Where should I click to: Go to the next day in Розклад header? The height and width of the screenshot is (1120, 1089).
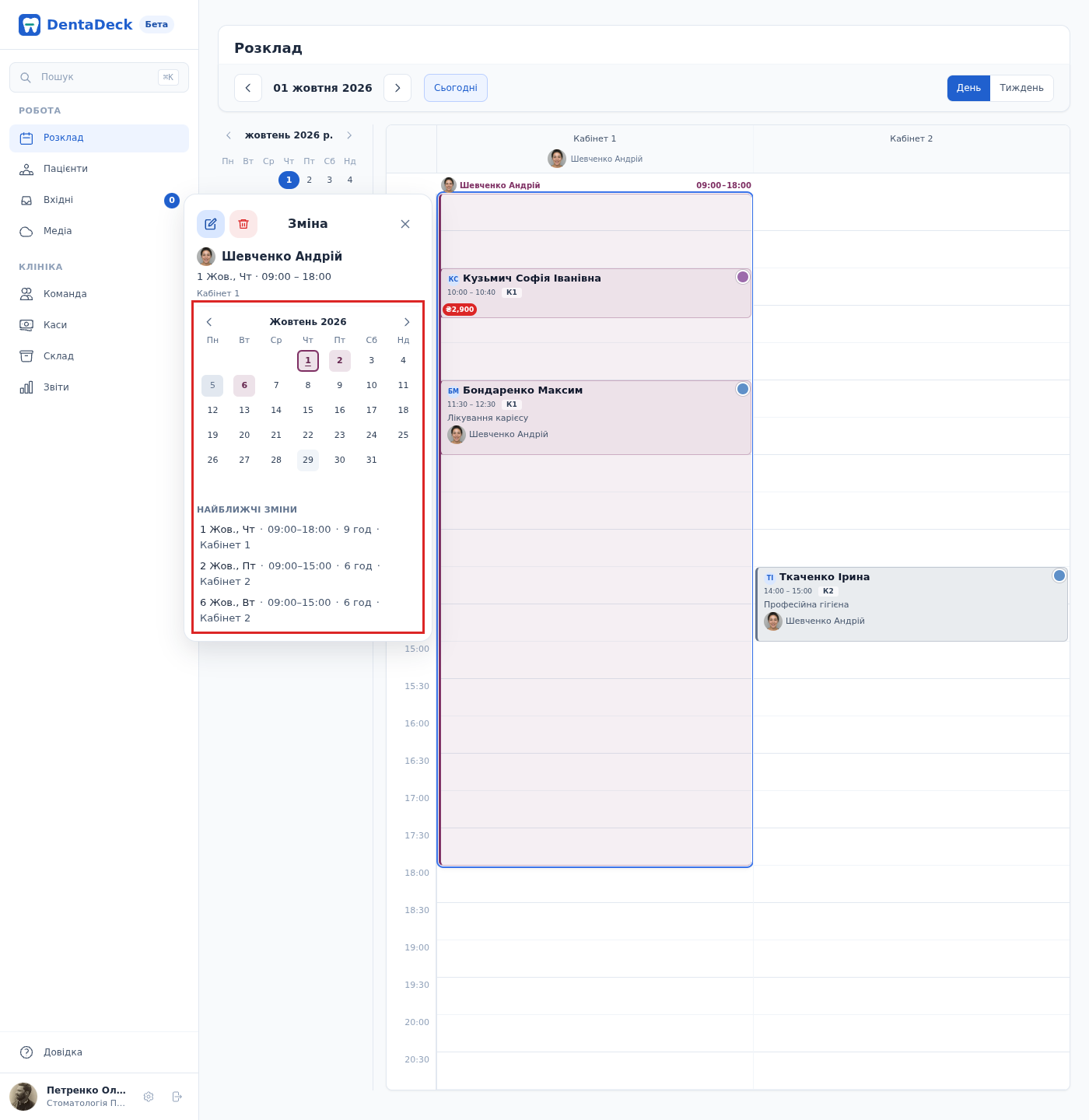point(397,88)
